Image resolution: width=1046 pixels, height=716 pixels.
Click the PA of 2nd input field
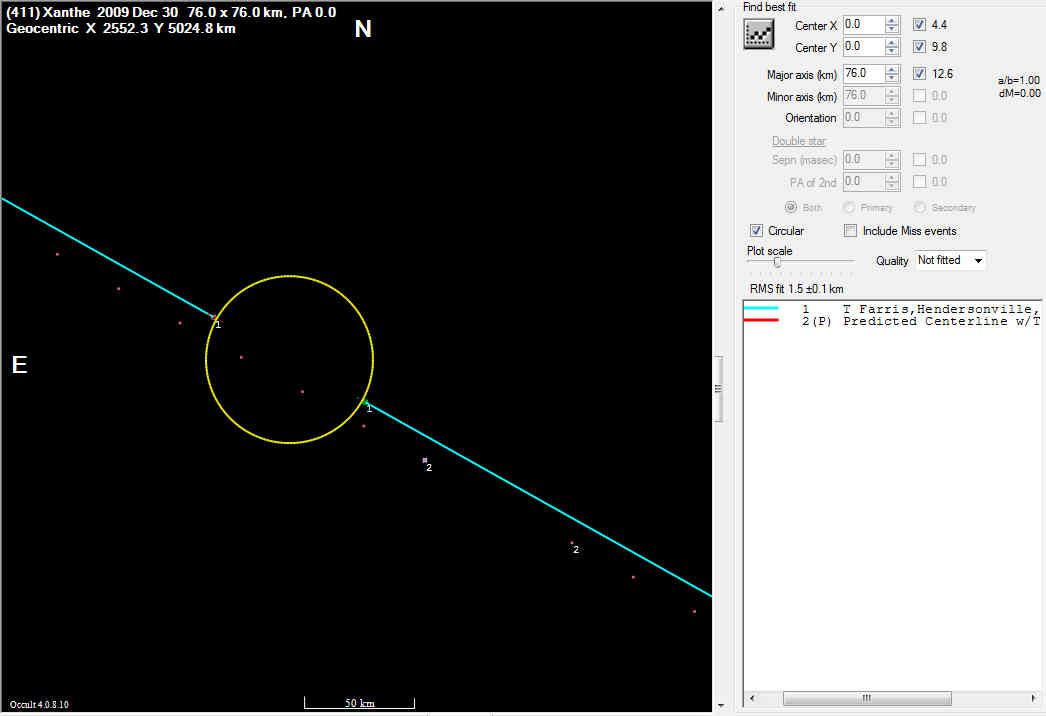(x=863, y=182)
